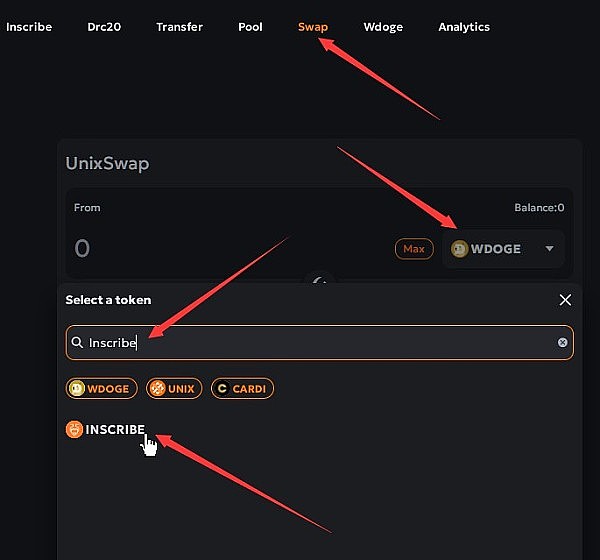The image size is (600, 560).
Task: Expand the WDOGE token selector dropdown
Action: (503, 249)
